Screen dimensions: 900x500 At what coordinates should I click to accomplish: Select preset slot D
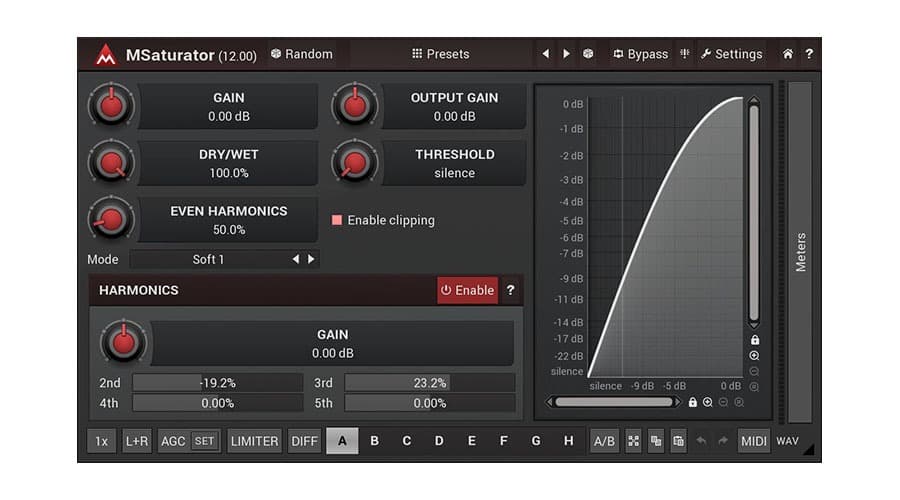439,441
